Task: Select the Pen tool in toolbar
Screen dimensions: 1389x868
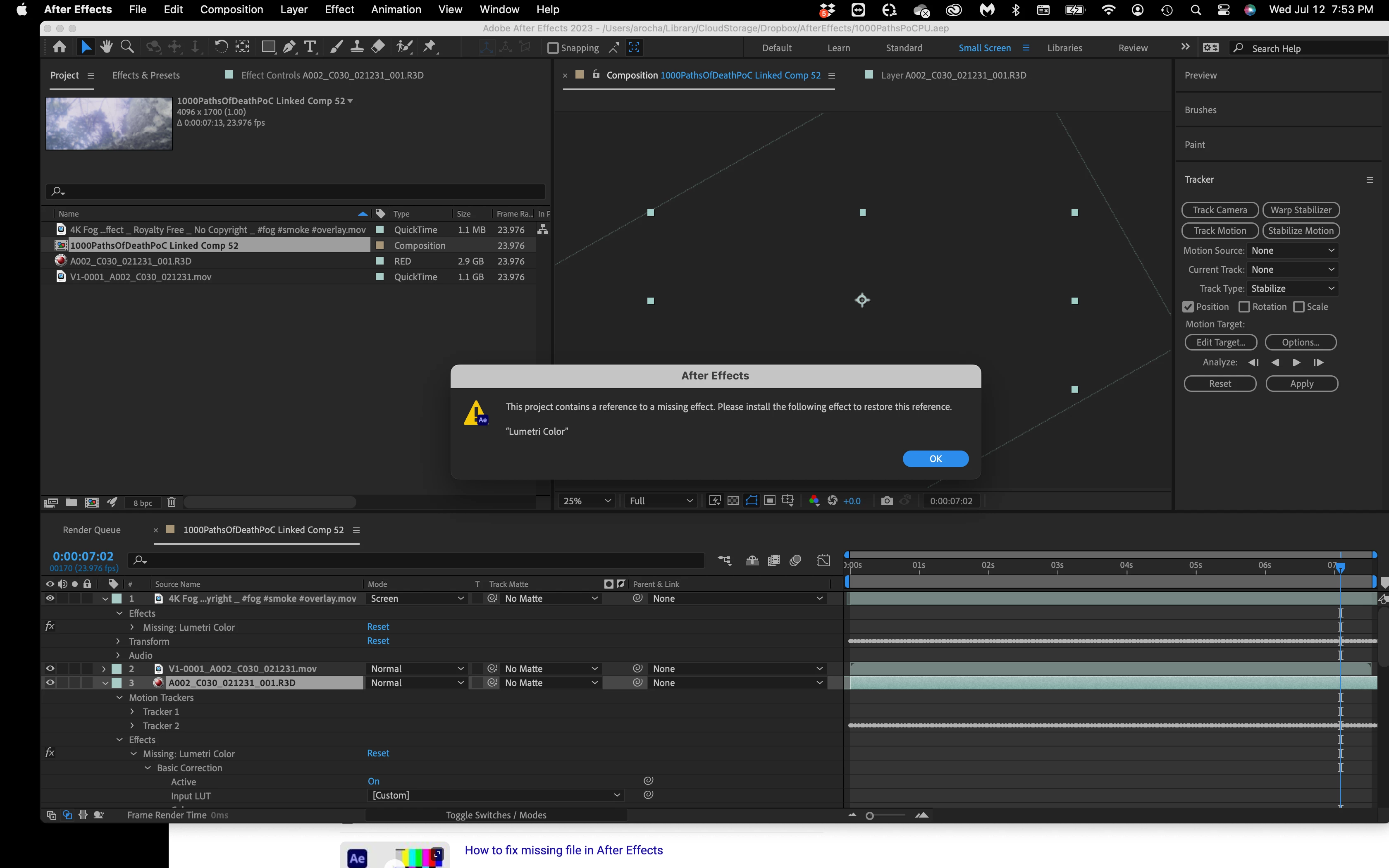Action: [x=289, y=47]
